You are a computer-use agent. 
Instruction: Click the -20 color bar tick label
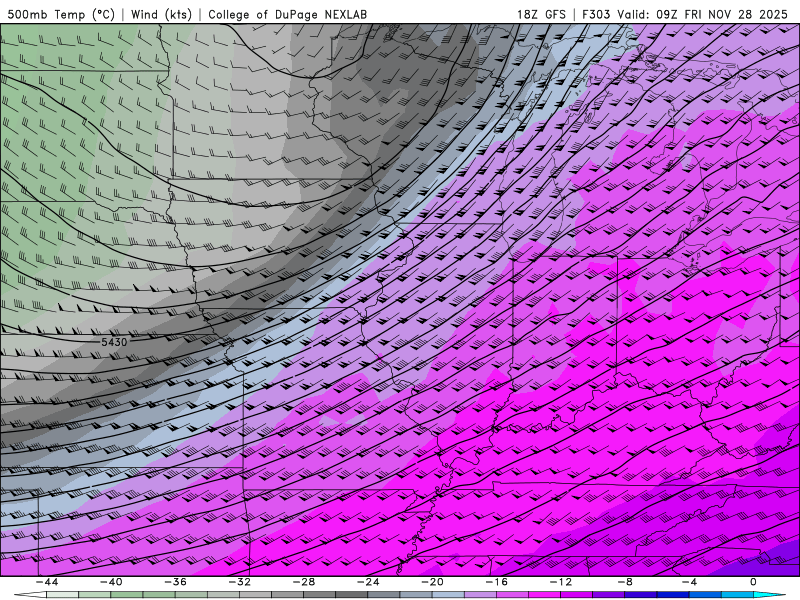tap(433, 582)
